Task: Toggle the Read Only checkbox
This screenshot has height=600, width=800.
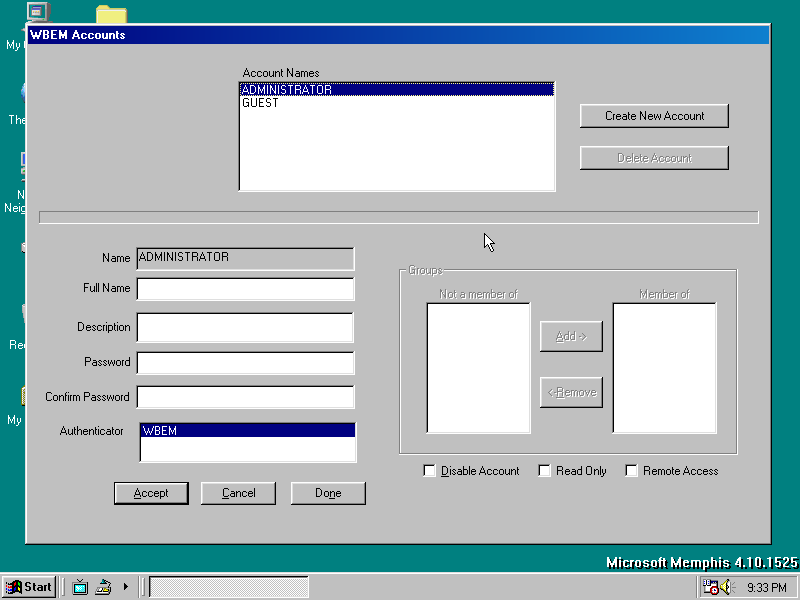Action: click(x=544, y=470)
